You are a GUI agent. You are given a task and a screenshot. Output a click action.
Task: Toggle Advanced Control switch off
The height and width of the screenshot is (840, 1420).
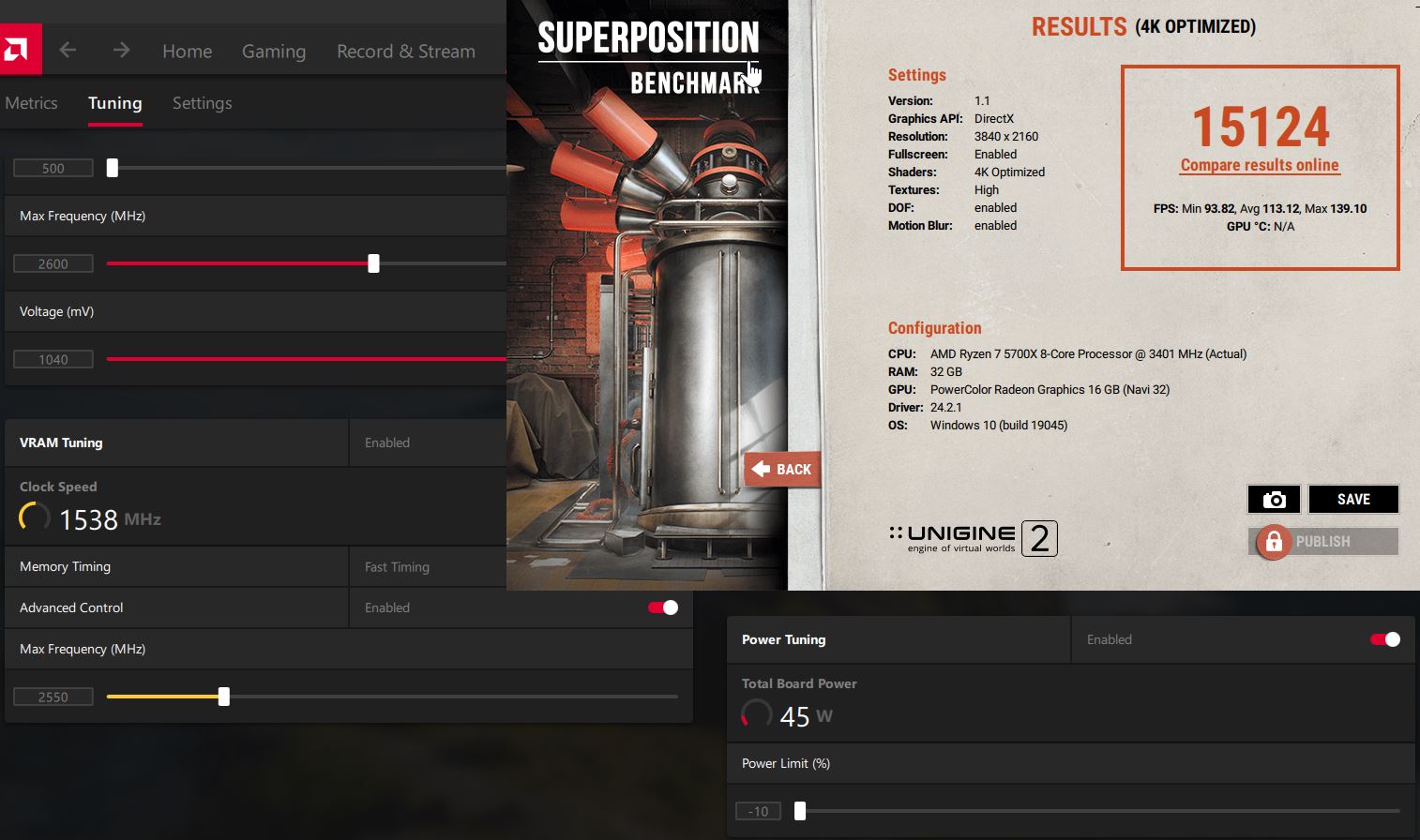[x=663, y=607]
